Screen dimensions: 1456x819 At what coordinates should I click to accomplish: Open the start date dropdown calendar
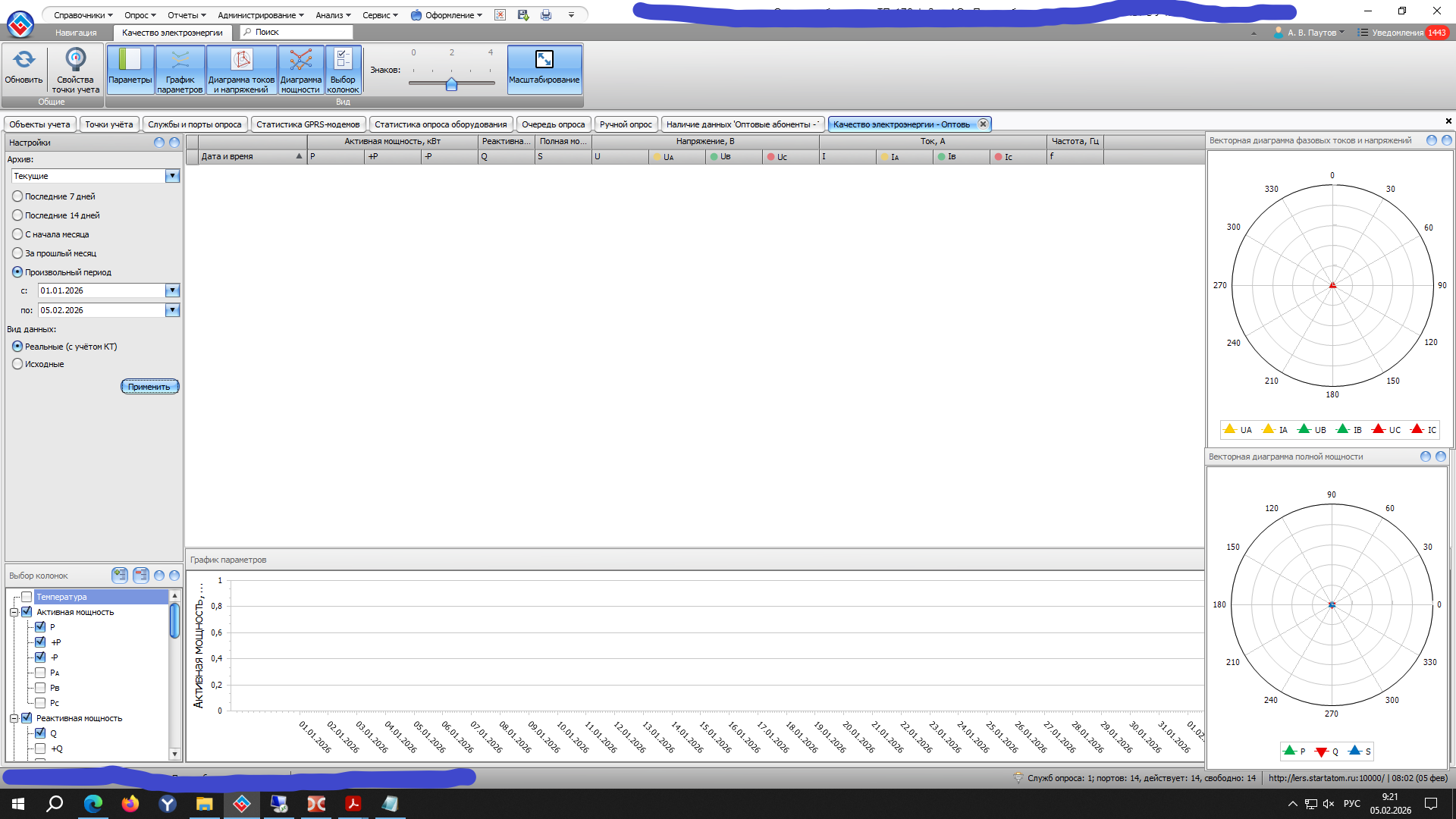point(172,290)
